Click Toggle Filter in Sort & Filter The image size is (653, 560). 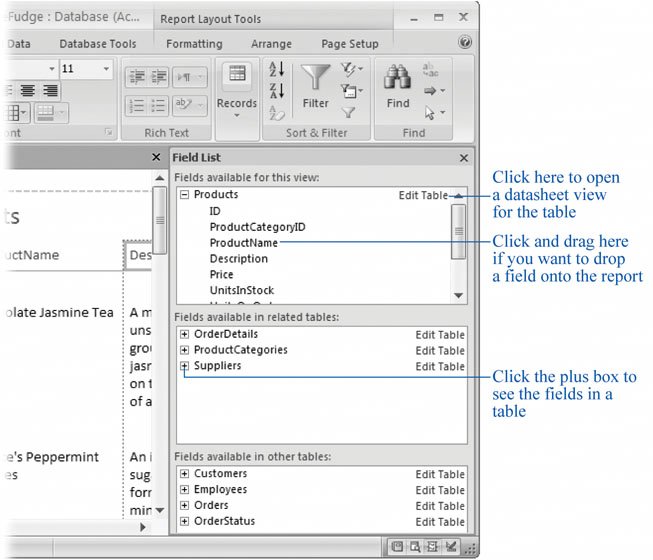349,113
